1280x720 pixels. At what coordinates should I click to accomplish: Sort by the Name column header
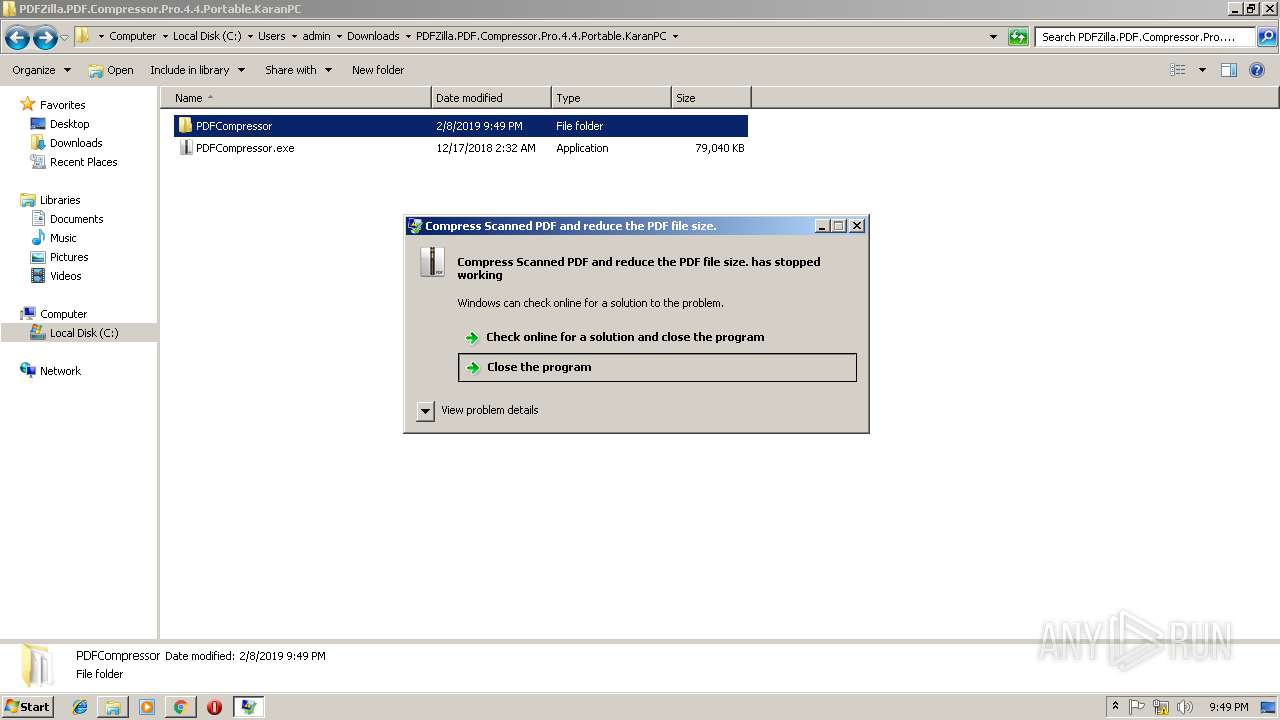[x=296, y=98]
